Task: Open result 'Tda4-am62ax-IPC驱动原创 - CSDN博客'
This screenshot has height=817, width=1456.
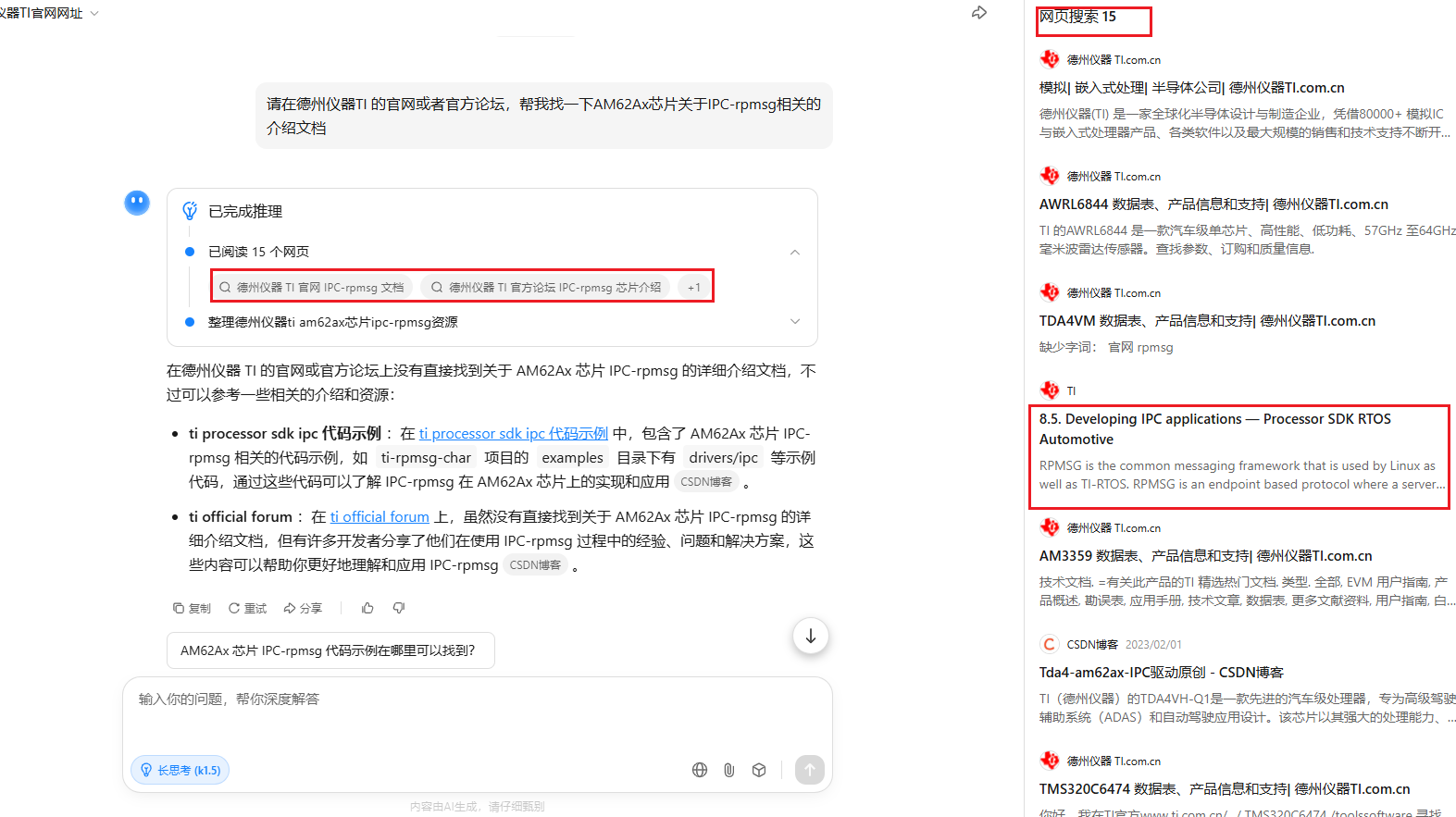Action: click(x=1161, y=672)
